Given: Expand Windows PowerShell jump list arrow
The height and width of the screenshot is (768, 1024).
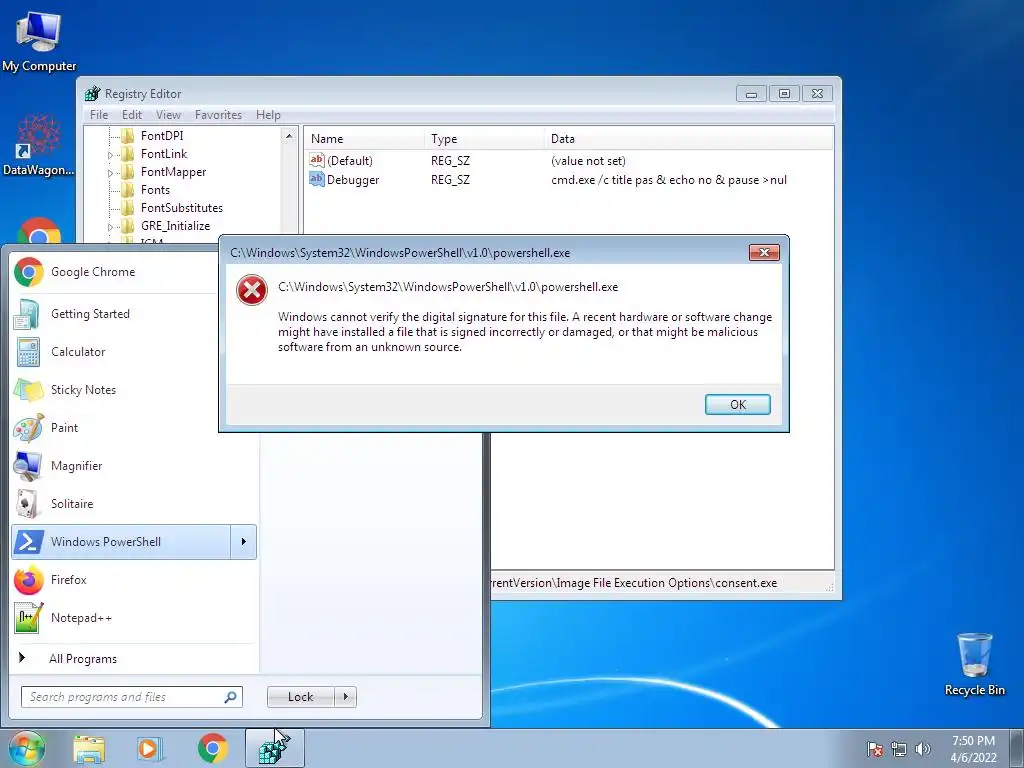Looking at the screenshot, I should [244, 541].
